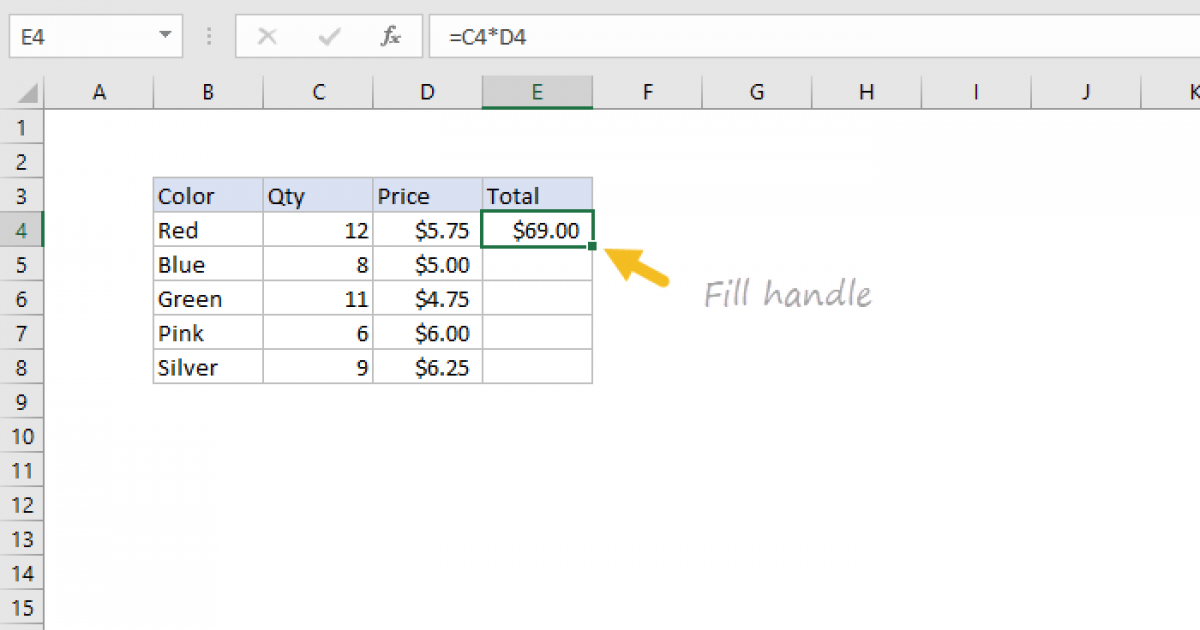Click the Pink price cell $6.00

point(427,333)
